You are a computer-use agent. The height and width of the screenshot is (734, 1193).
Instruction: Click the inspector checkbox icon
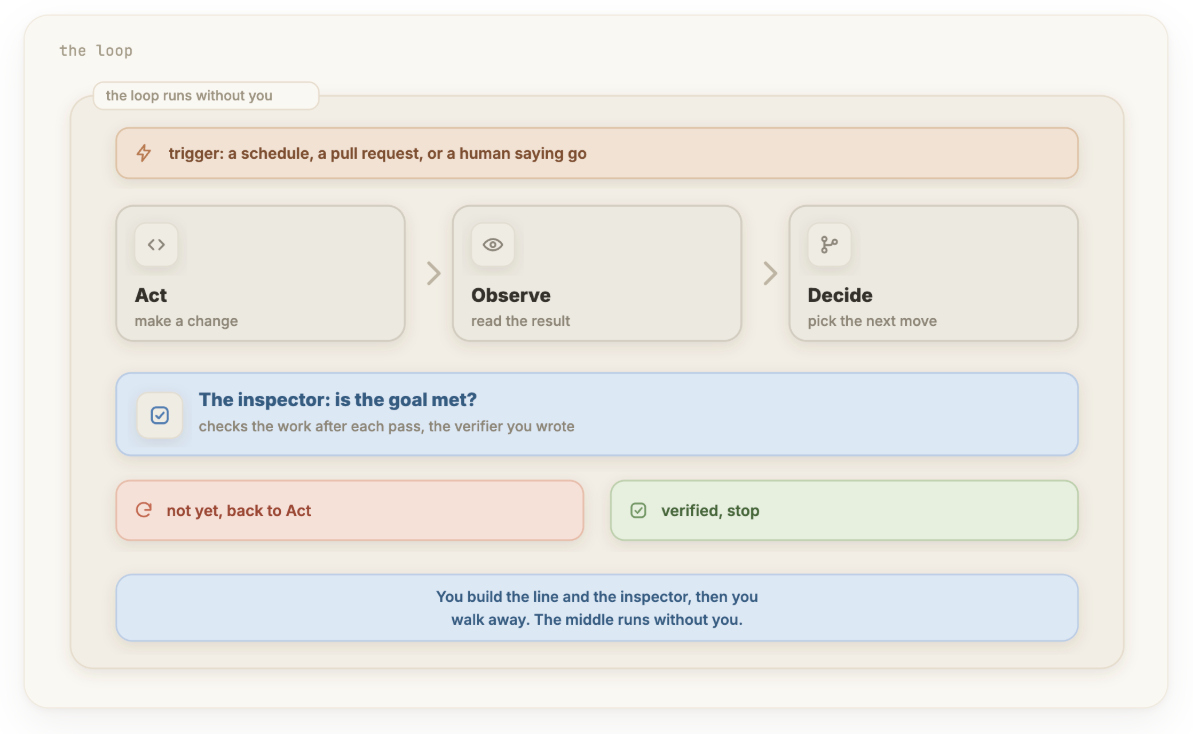tap(160, 415)
